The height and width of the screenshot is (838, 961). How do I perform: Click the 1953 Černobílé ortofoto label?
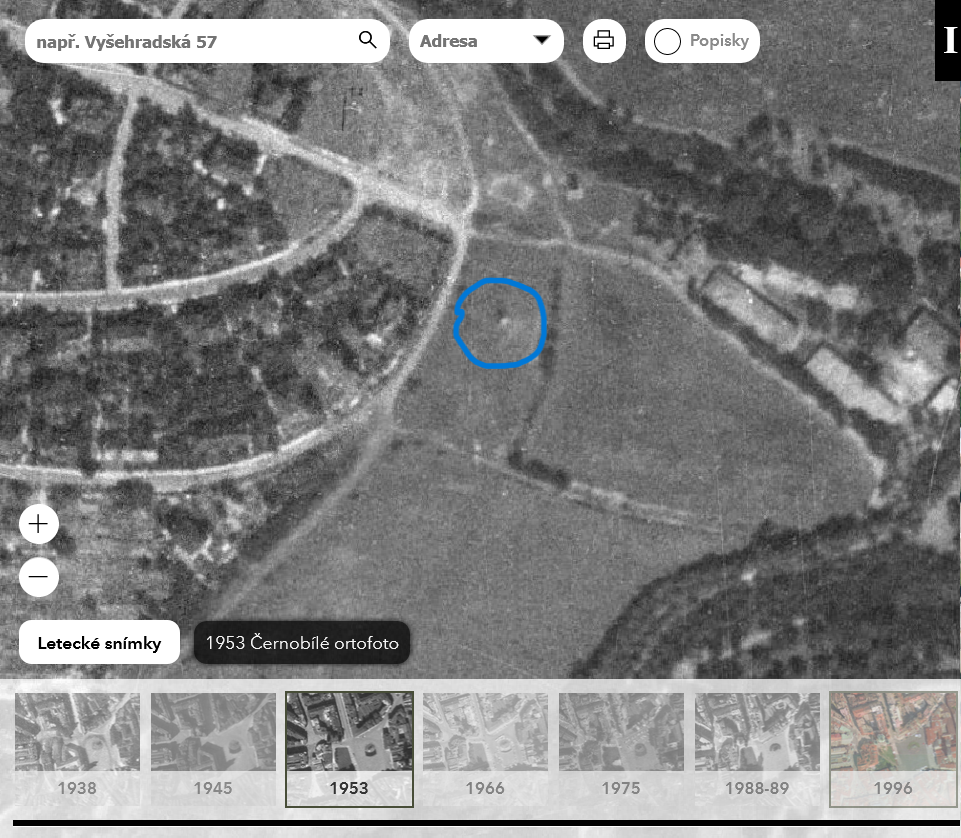[x=302, y=643]
